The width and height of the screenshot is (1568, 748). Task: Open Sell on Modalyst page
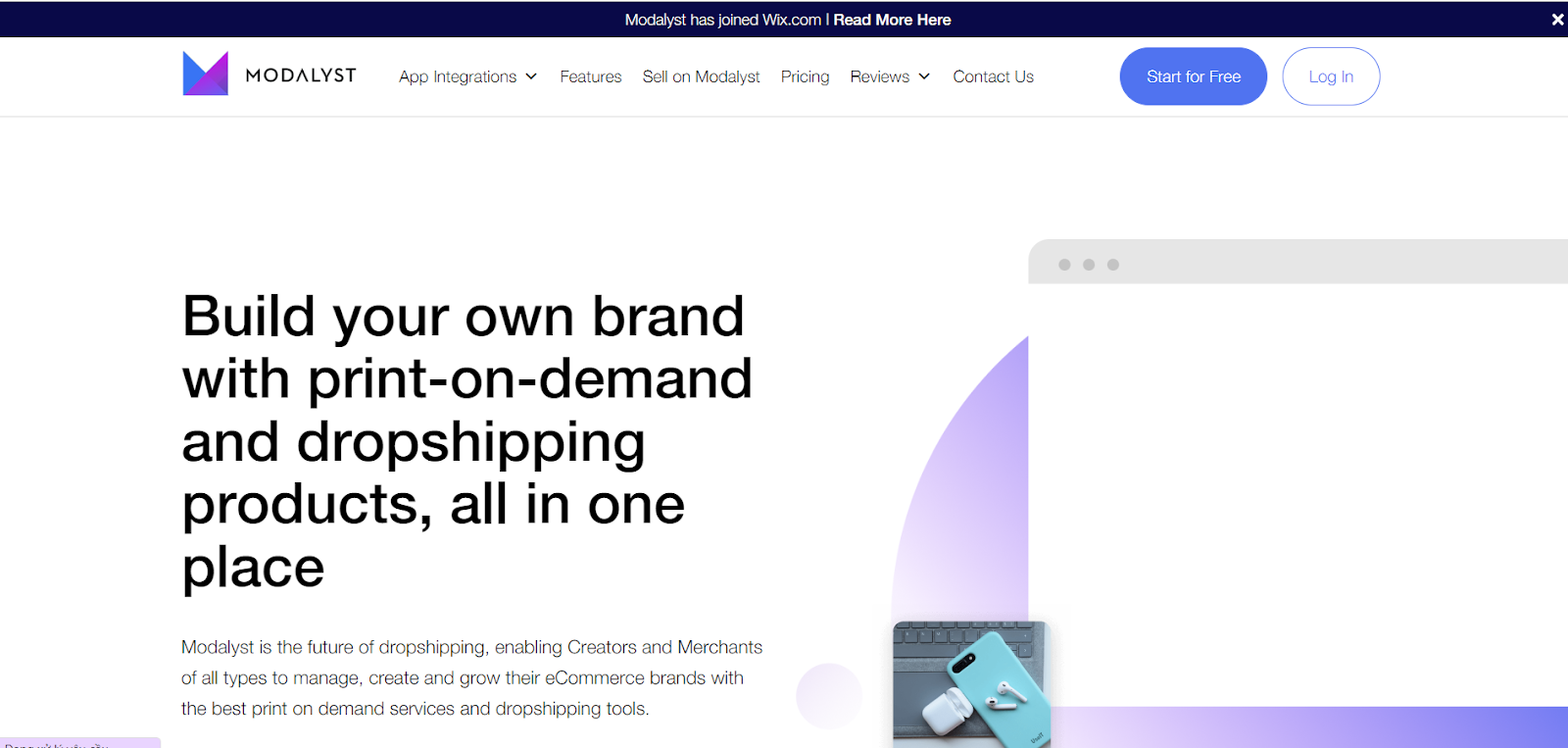tap(702, 76)
